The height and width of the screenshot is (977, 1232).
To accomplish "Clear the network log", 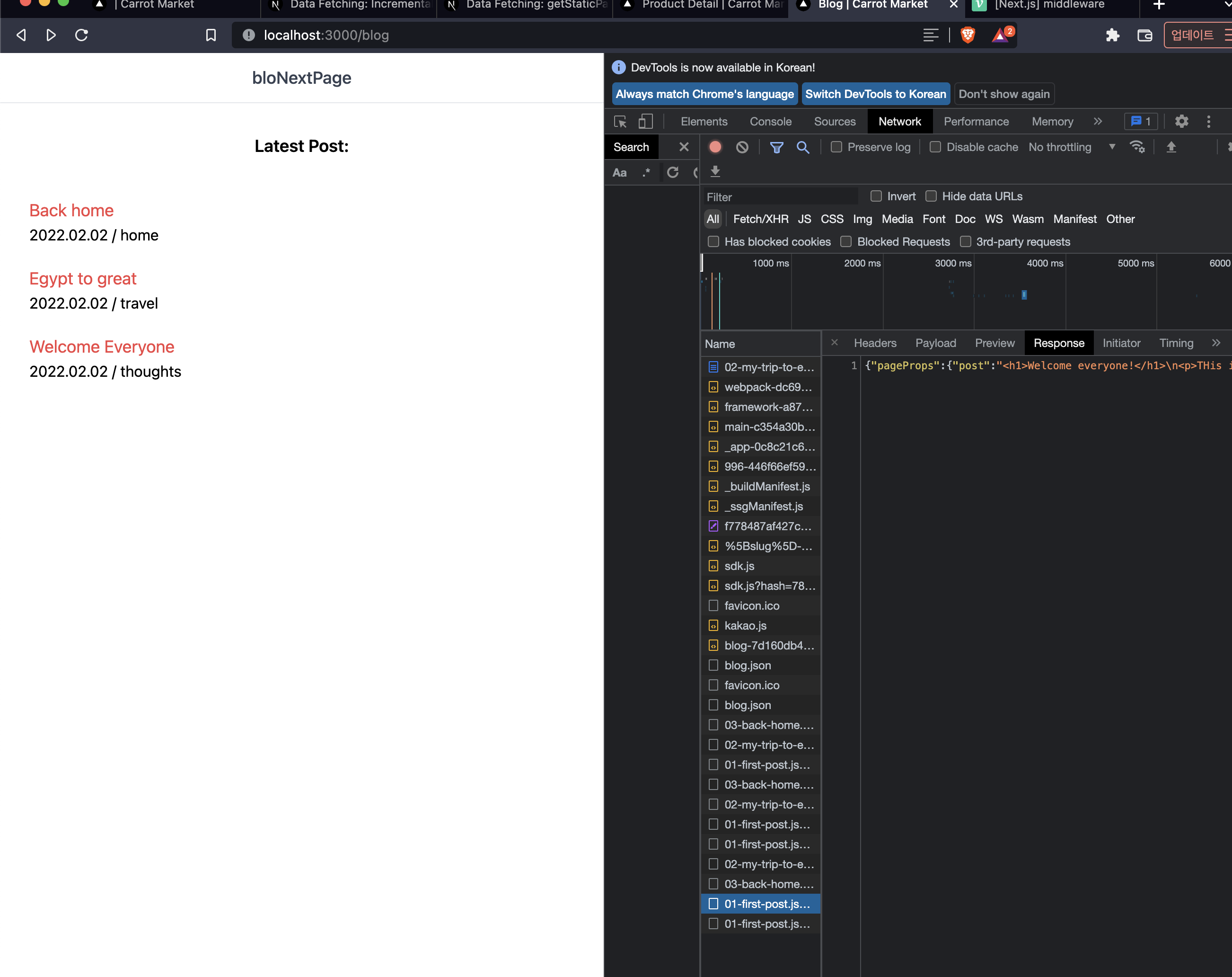I will (x=742, y=147).
